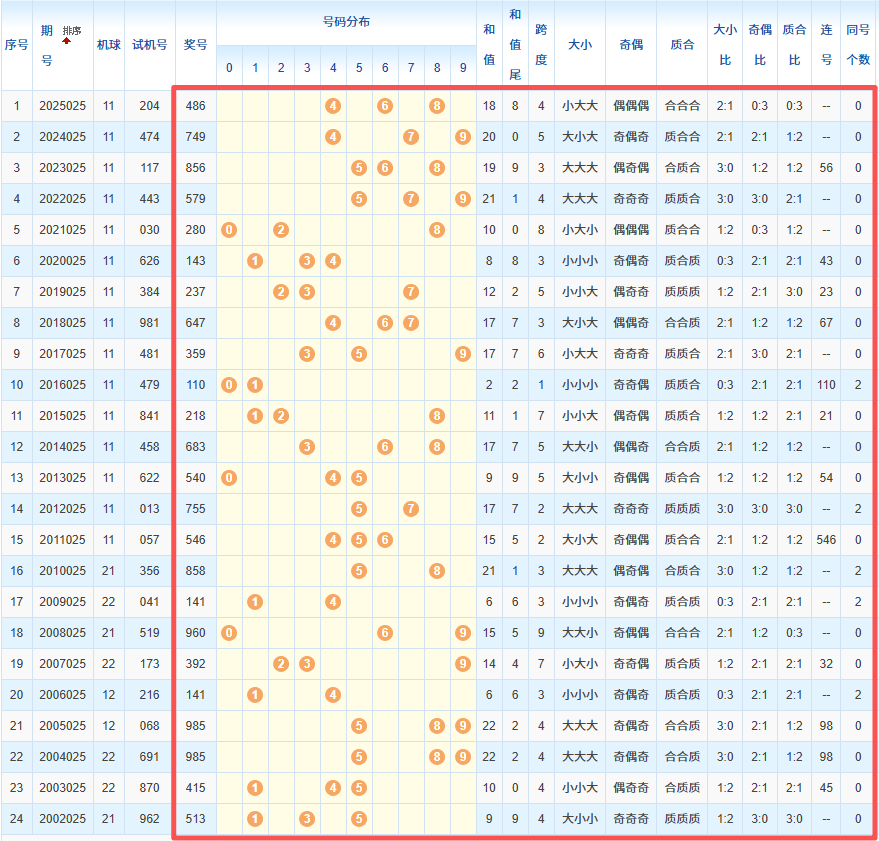Click orange ball 0 in row 2021025
The image size is (879, 841).
229,230
